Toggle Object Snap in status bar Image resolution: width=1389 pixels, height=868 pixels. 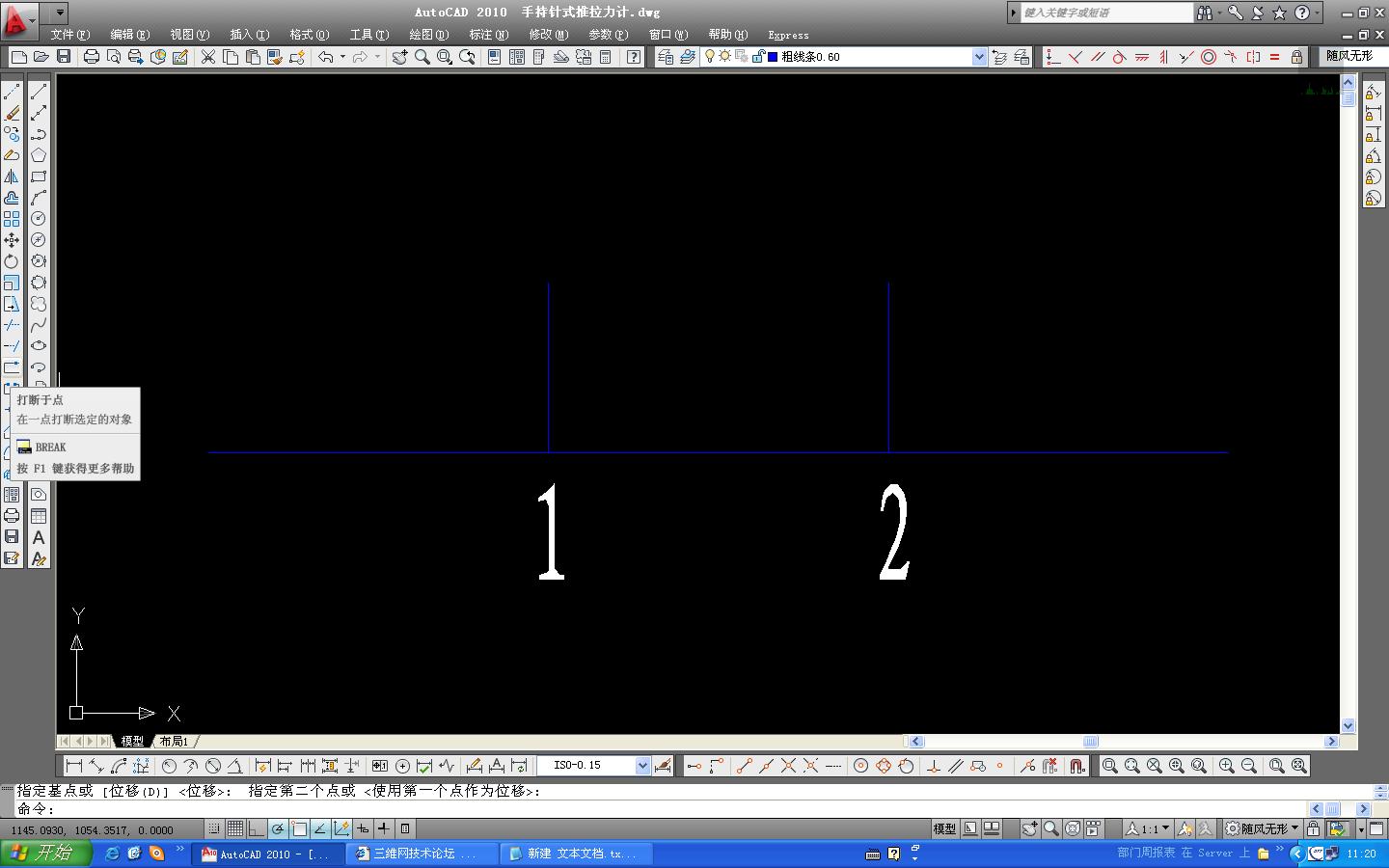point(299,828)
